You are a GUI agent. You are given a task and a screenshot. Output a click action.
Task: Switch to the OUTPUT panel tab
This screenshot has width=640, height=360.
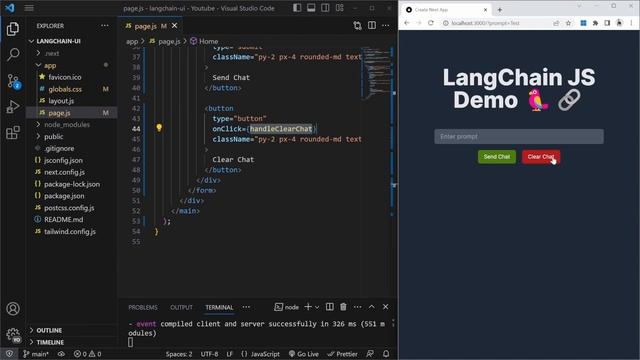[x=181, y=307]
